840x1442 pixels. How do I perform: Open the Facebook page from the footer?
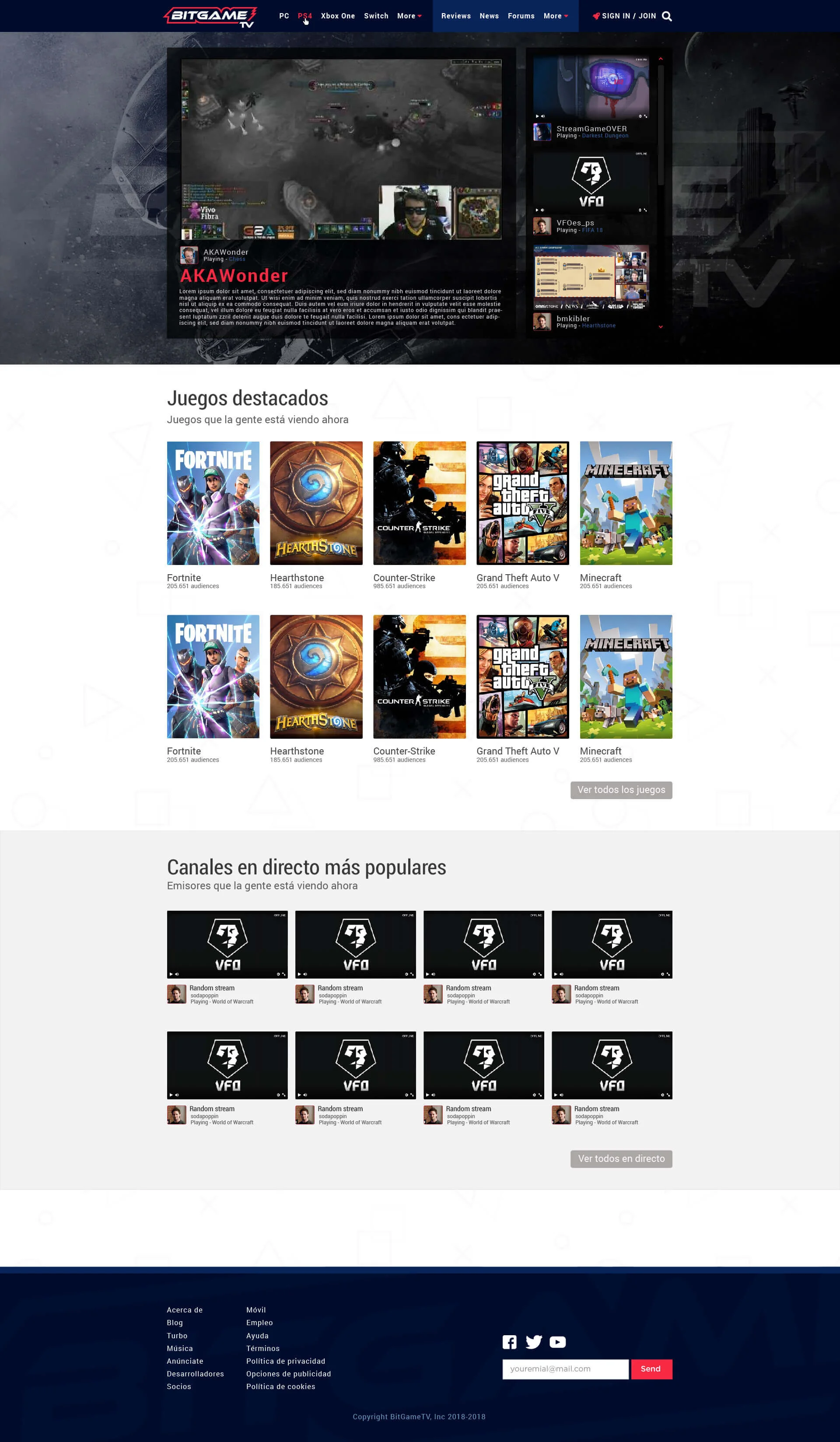[509, 1342]
